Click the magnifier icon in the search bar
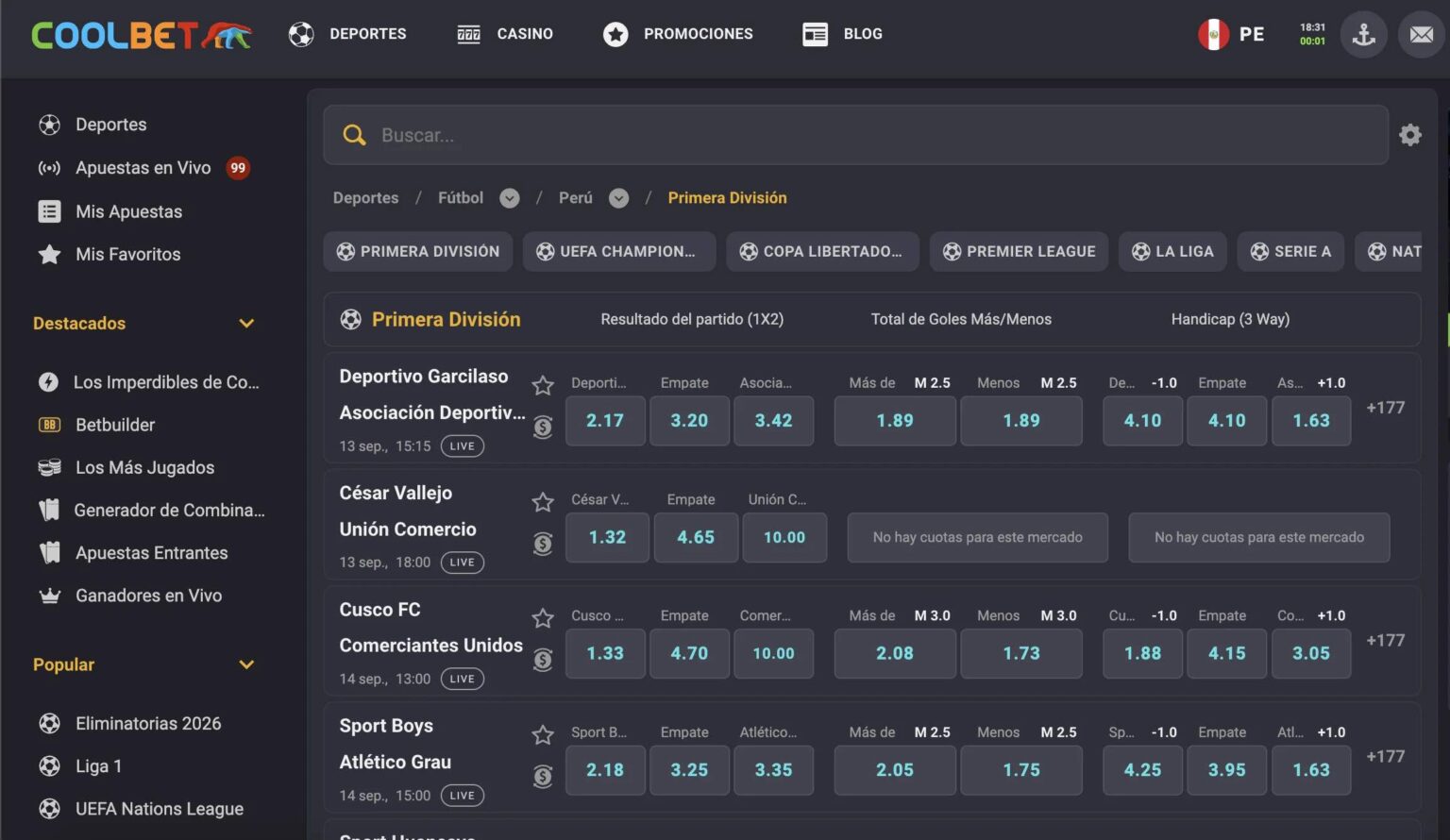This screenshot has width=1450, height=840. coord(354,134)
